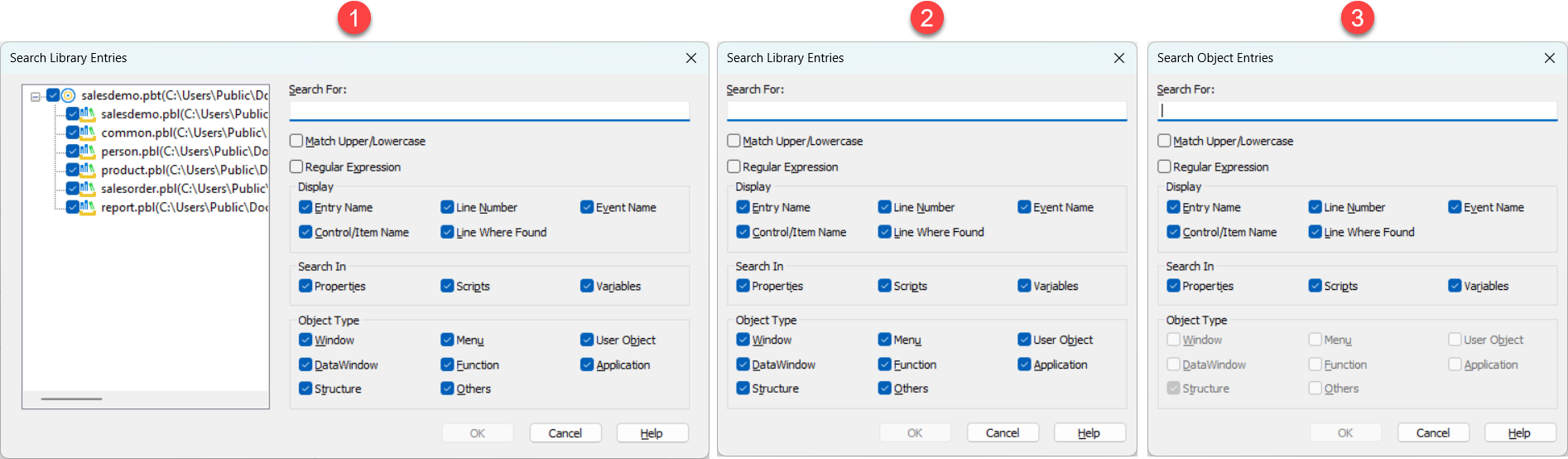
Task: Click the salesdemo.pbl library icon
Action: tap(88, 114)
